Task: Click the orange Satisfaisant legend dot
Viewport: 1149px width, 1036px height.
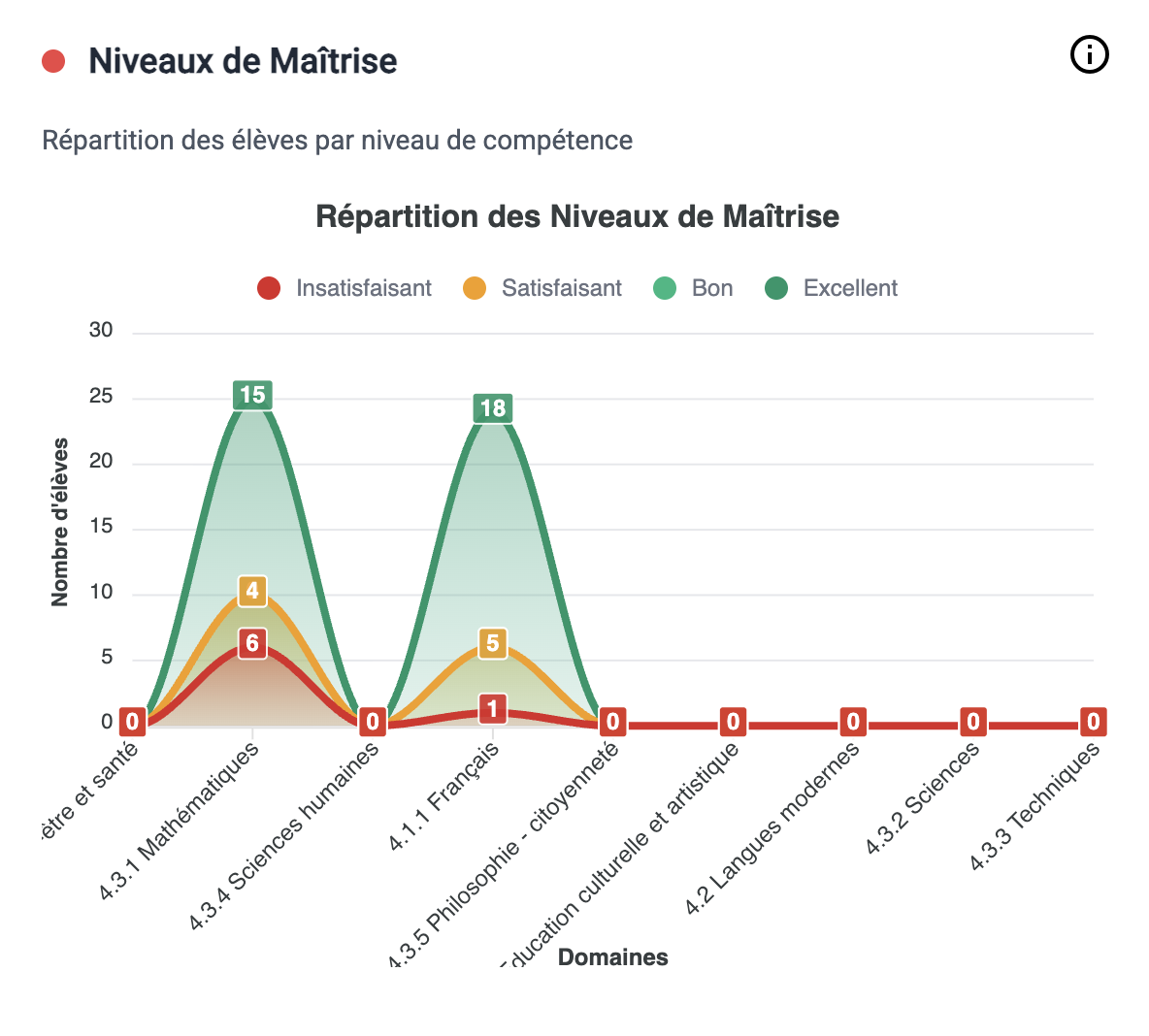Action: (x=473, y=288)
